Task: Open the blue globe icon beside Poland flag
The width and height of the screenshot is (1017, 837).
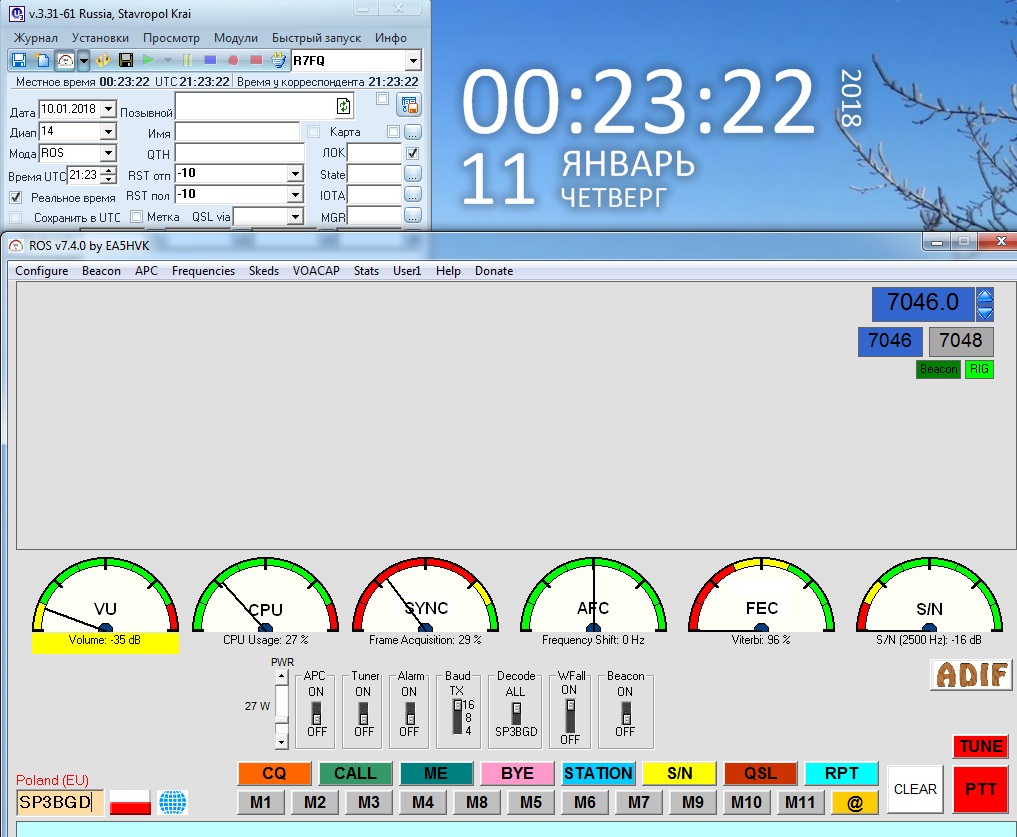Action: click(173, 802)
